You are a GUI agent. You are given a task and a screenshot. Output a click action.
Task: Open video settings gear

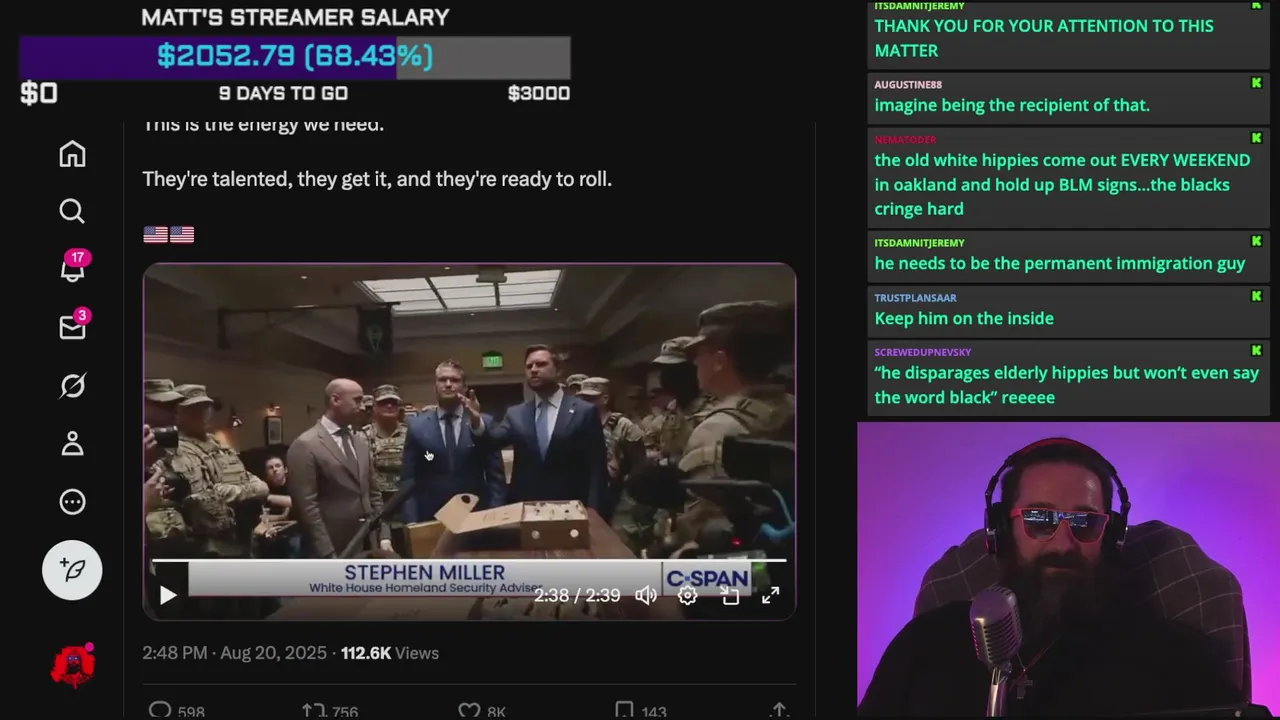point(688,595)
